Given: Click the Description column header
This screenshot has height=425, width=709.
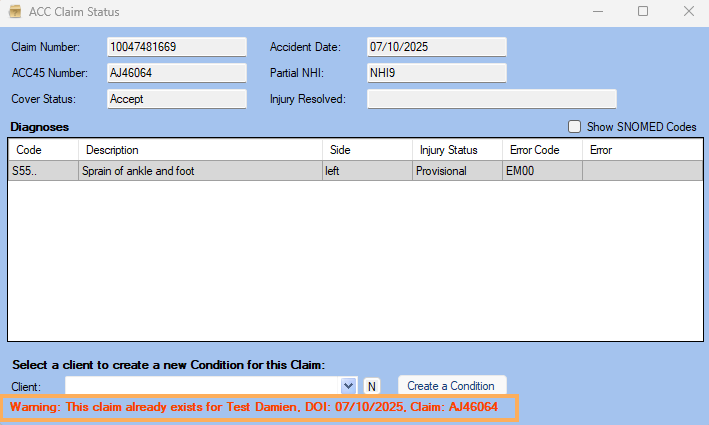Looking at the screenshot, I should [x=200, y=150].
